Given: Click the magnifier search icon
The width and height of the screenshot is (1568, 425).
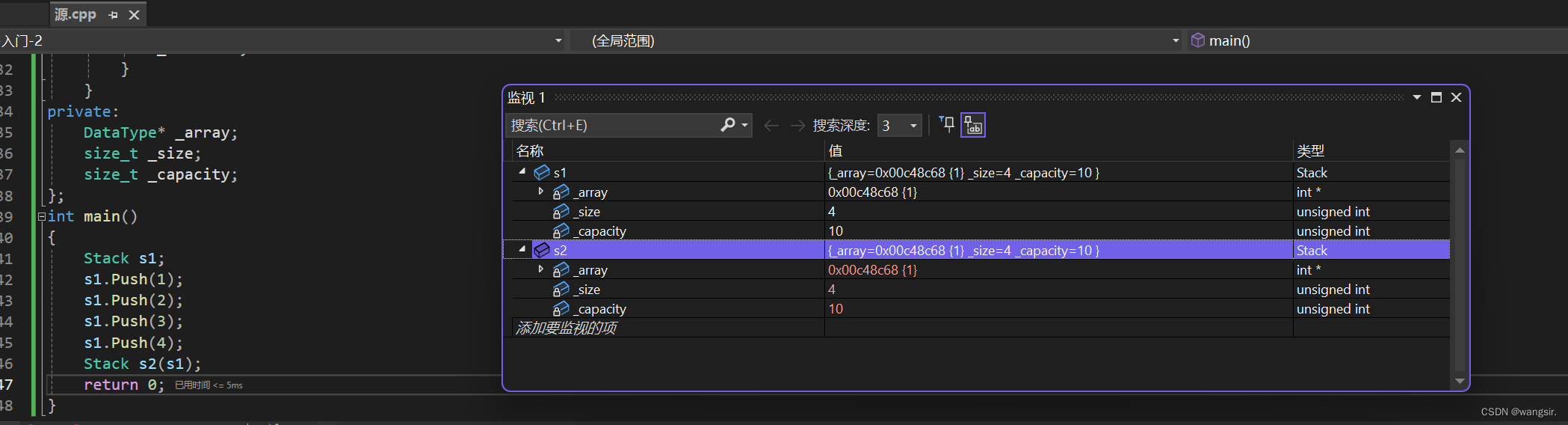Looking at the screenshot, I should (727, 125).
